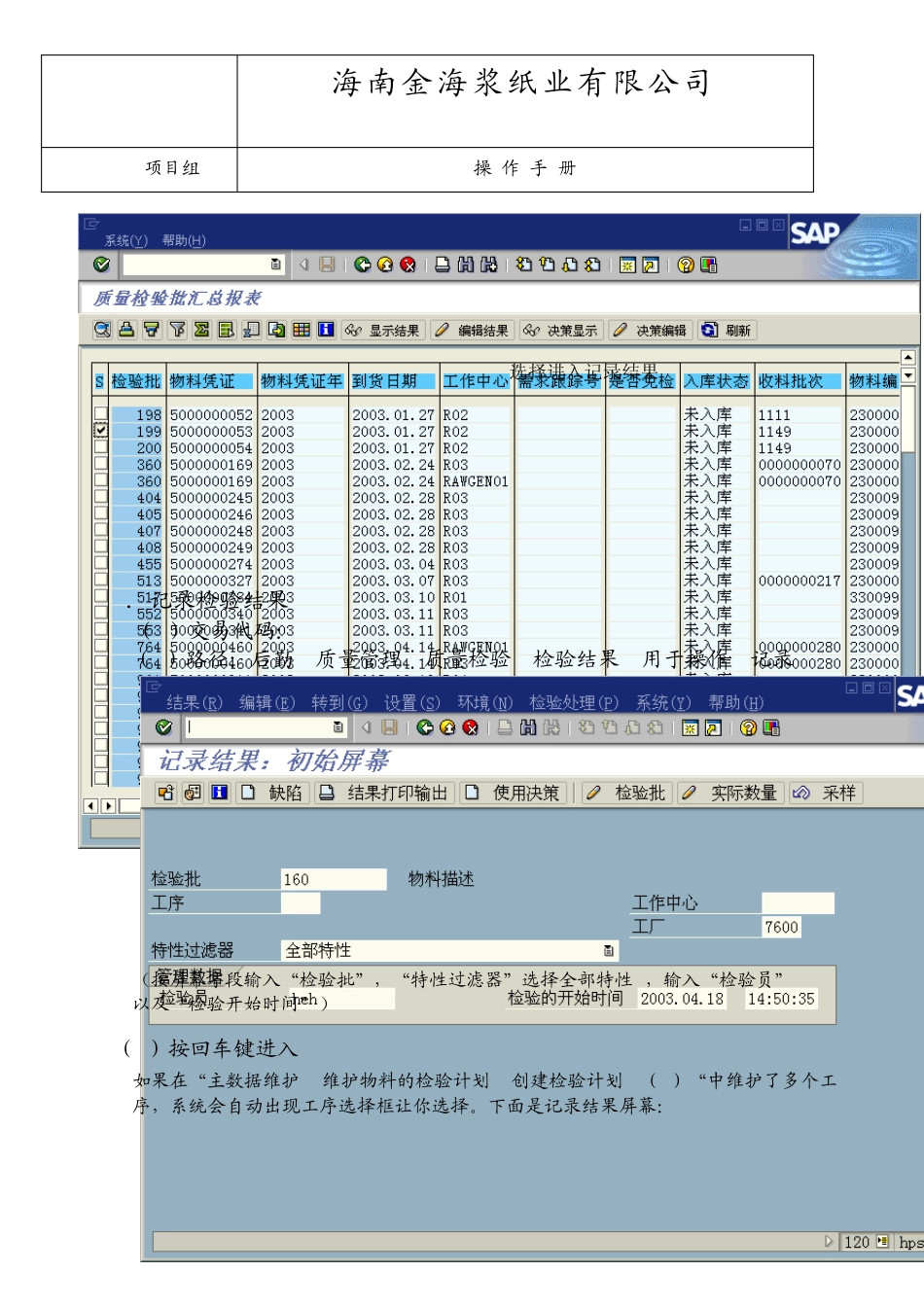Screen dimensions: 924x1307
Task: Click the table's horizontal scrollbar right arrow
Action: (x=109, y=805)
